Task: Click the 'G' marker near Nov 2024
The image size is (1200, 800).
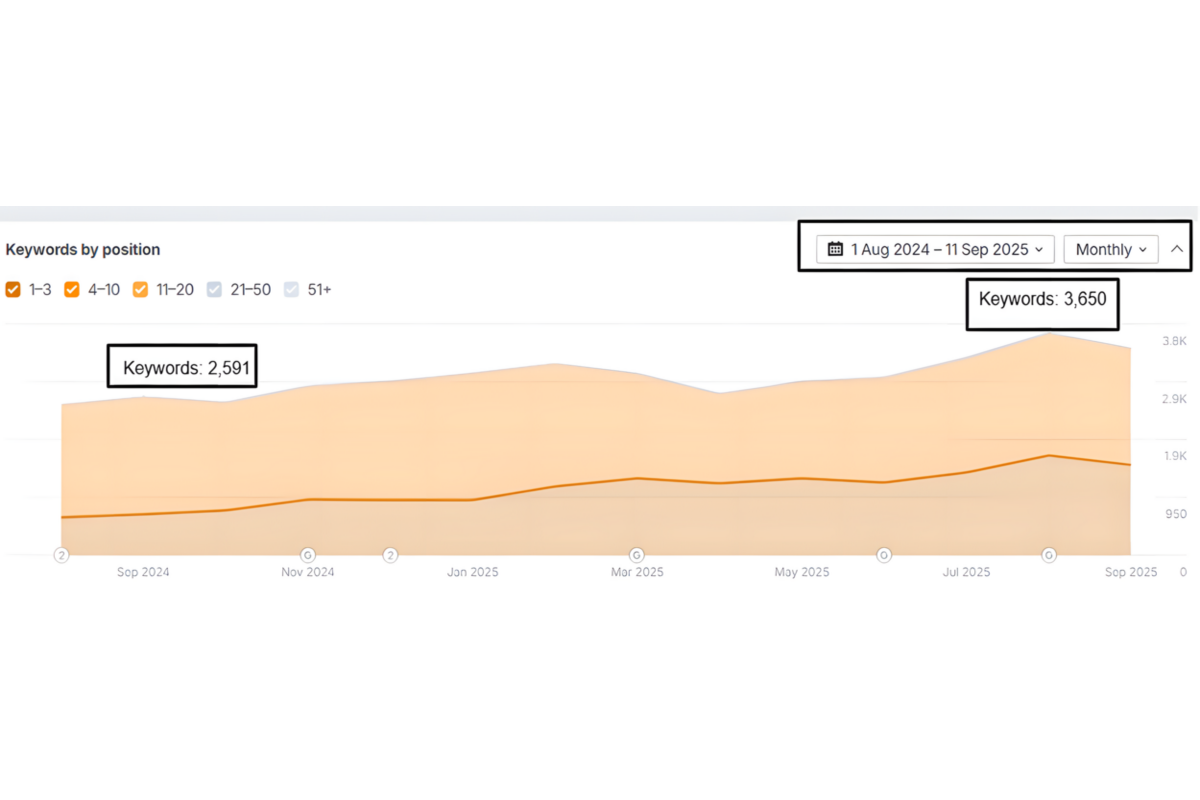Action: 308,555
